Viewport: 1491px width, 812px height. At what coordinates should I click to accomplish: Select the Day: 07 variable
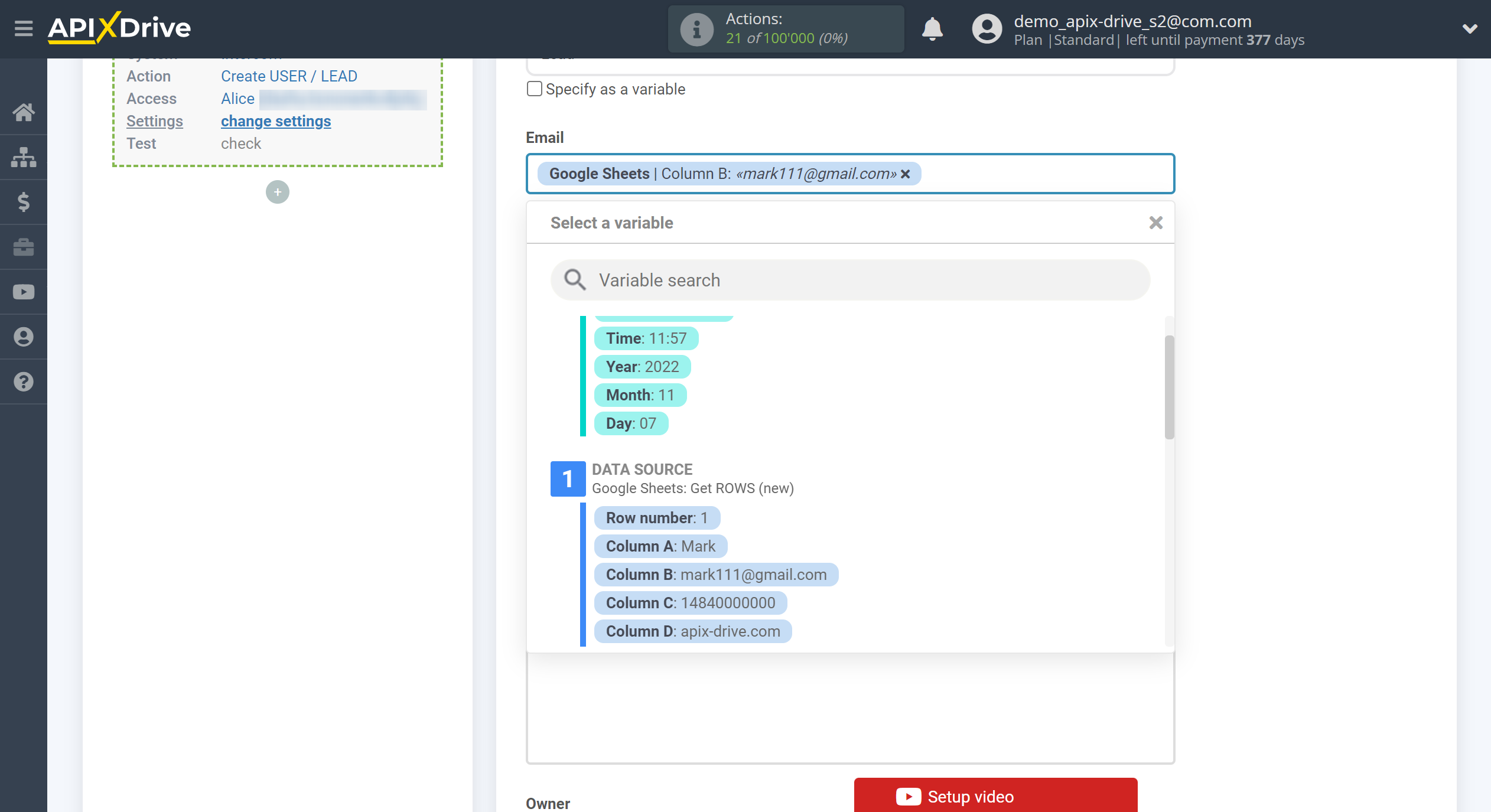point(631,423)
